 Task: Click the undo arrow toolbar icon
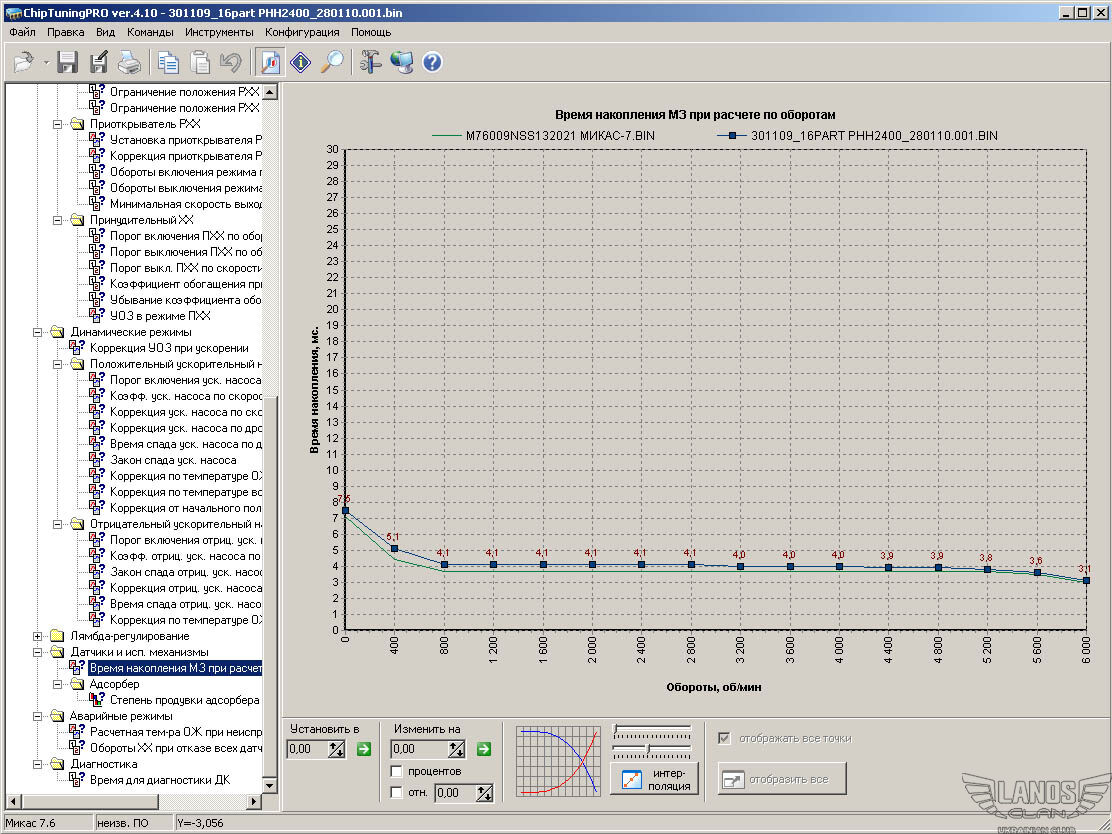[x=231, y=62]
